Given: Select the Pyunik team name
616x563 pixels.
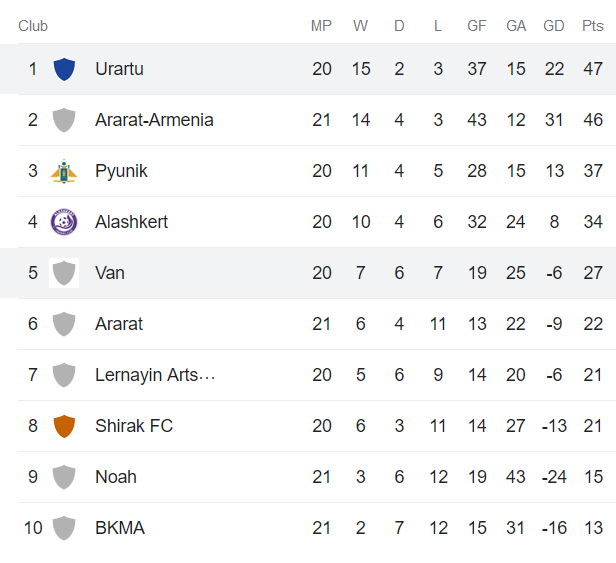Looking at the screenshot, I should (121, 171).
